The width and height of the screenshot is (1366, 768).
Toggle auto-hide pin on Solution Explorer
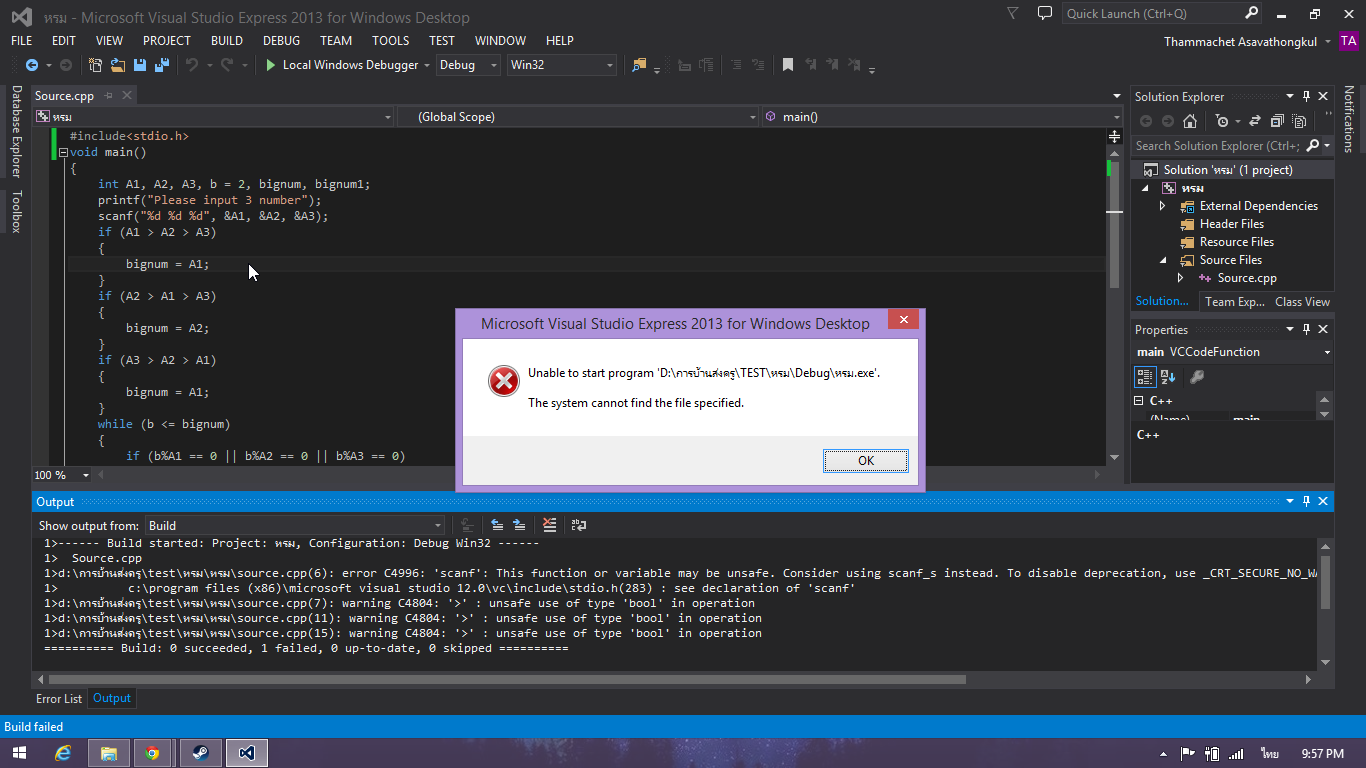pyautogui.click(x=1305, y=96)
